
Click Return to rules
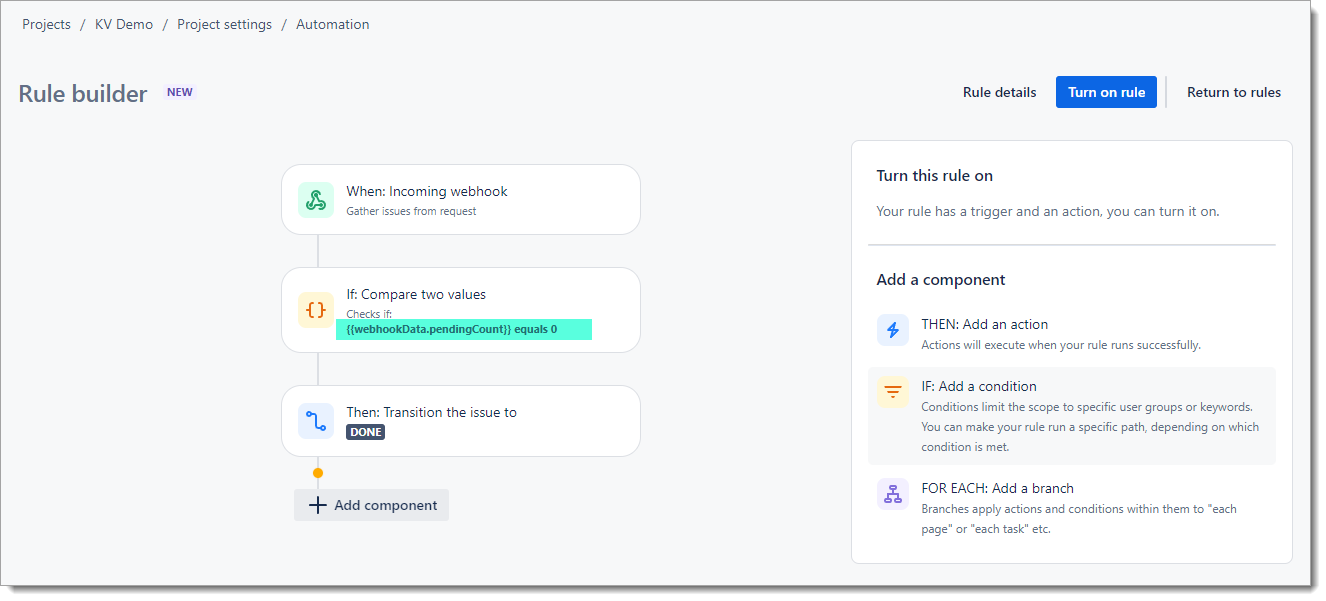[1233, 92]
